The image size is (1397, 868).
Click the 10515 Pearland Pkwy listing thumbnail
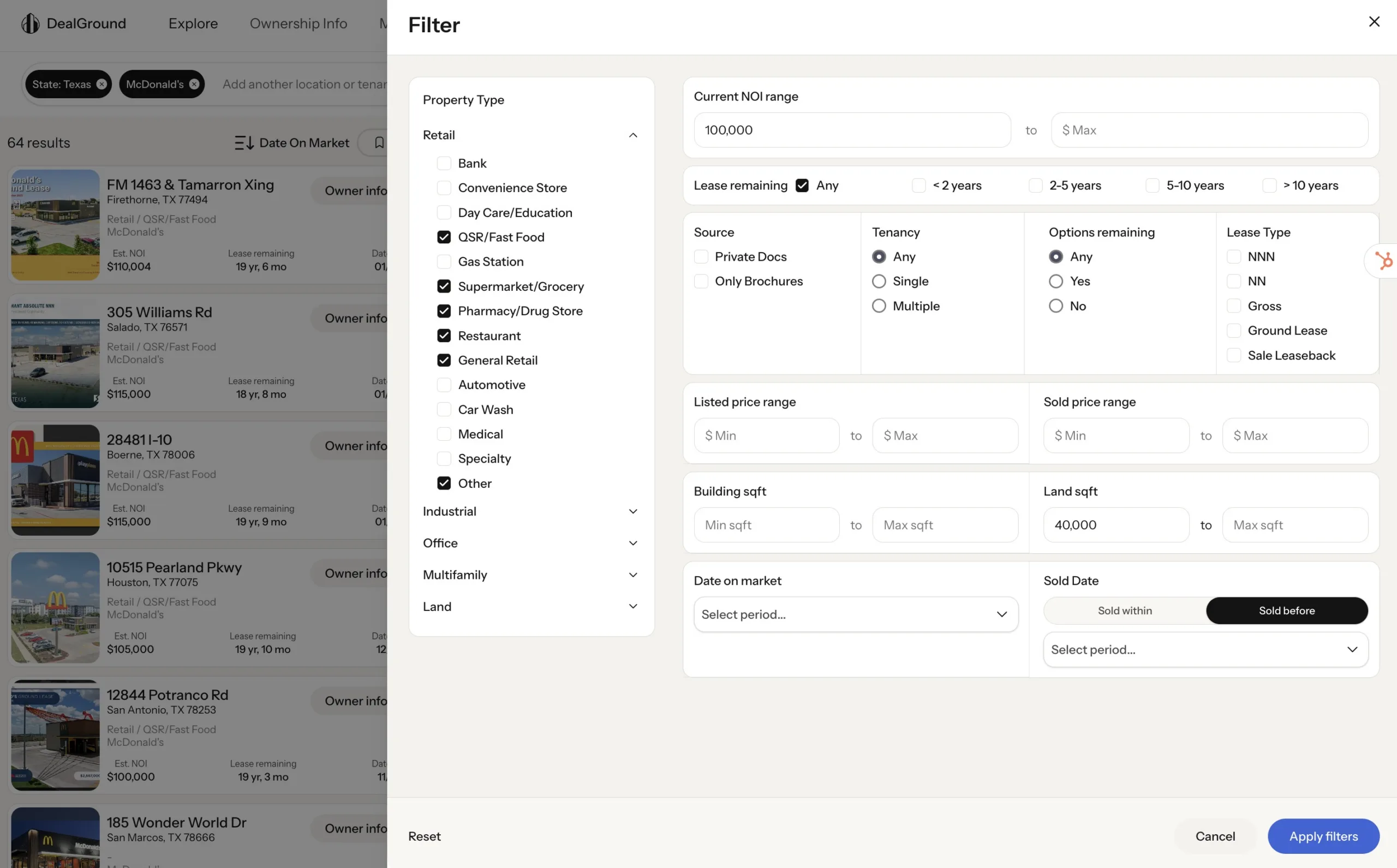(55, 607)
